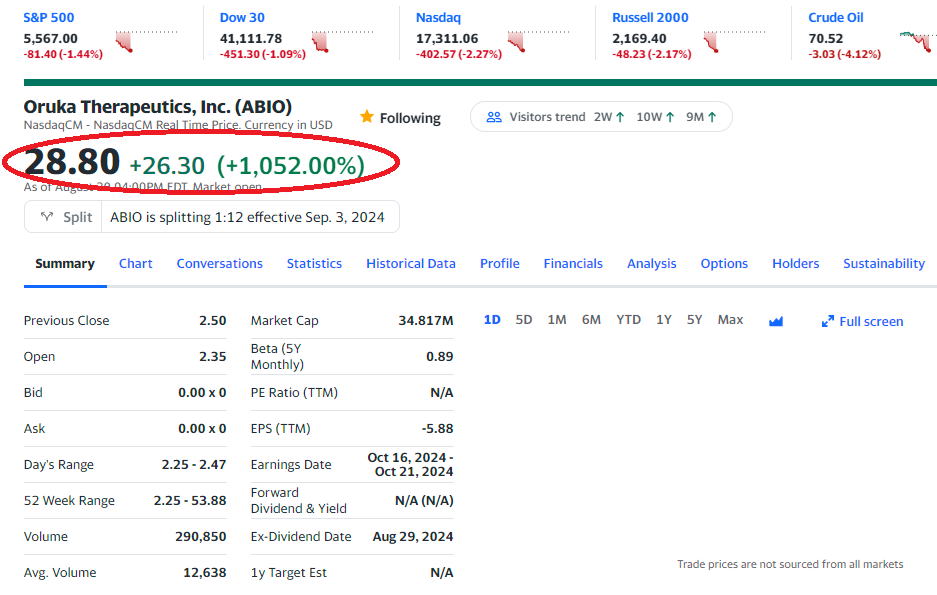Click the Open value 2.35

pos(213,357)
